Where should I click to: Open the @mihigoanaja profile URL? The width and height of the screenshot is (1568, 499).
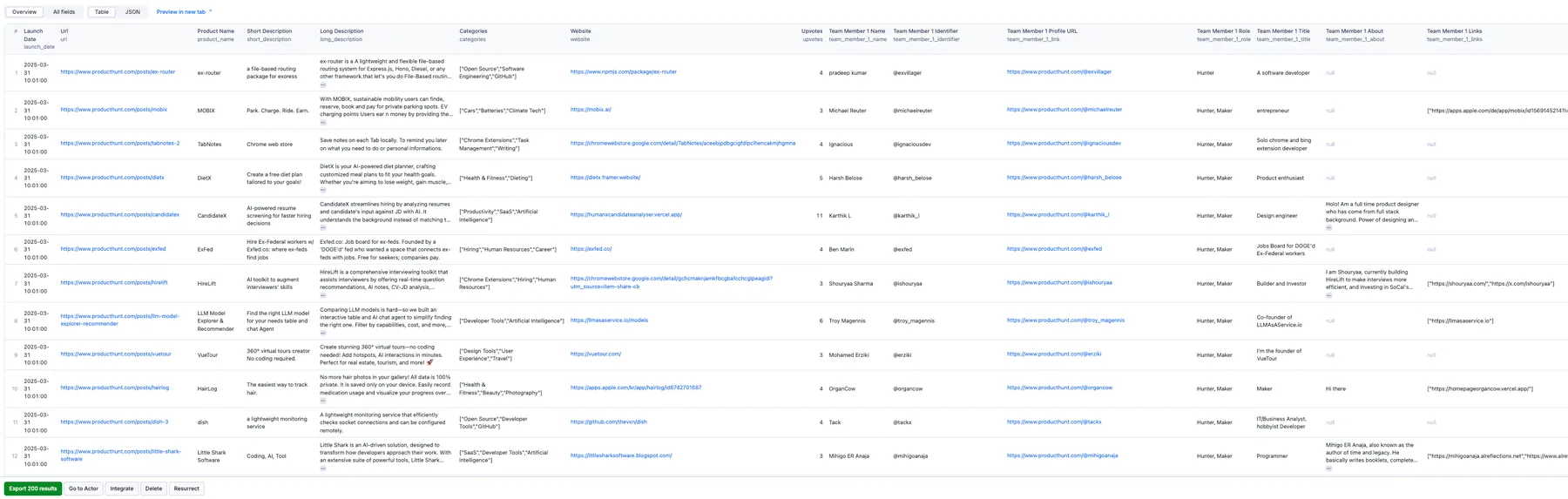[x=1063, y=455]
